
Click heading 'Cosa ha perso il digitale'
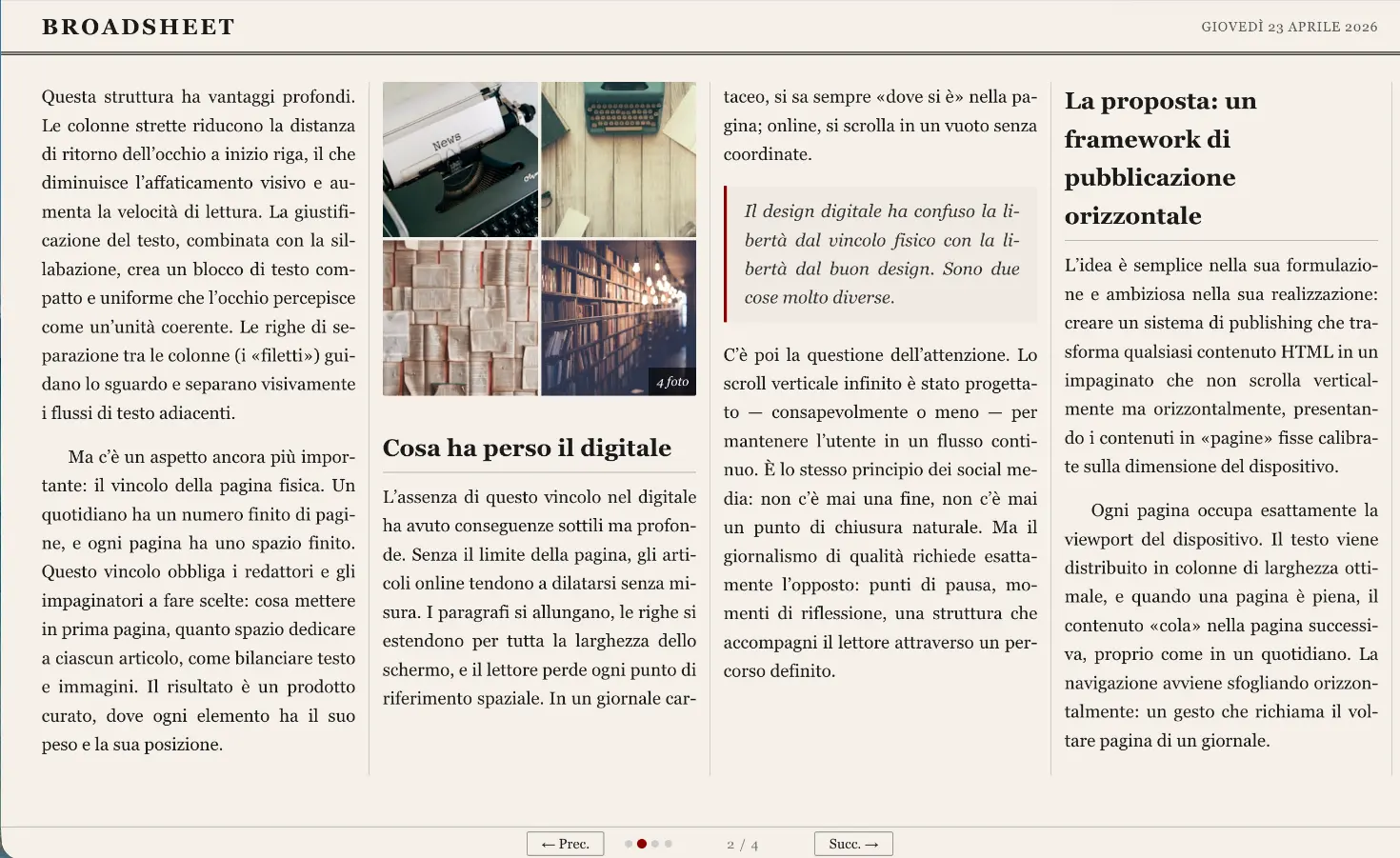click(527, 448)
